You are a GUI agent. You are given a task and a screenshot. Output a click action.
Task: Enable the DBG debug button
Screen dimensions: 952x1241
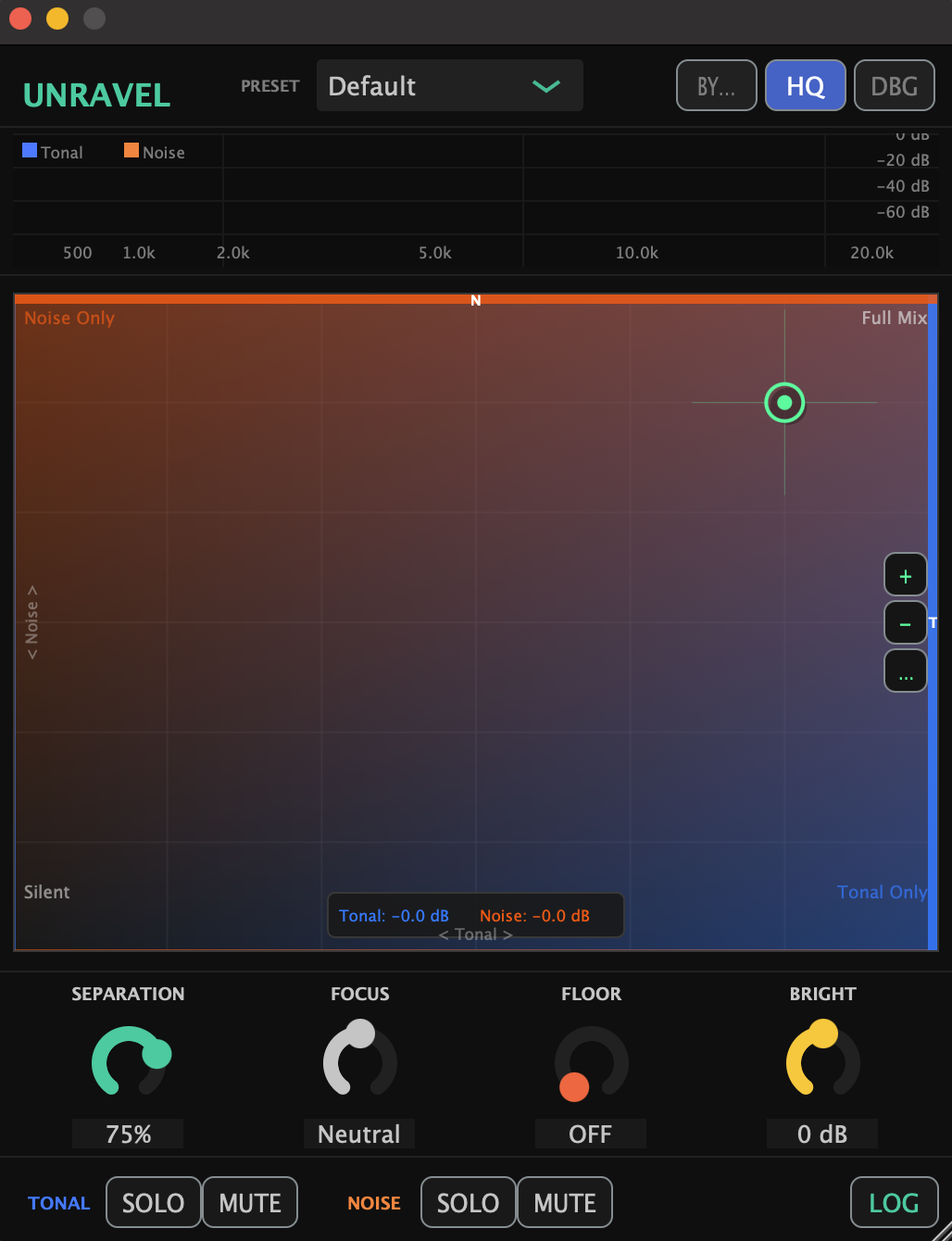(894, 86)
